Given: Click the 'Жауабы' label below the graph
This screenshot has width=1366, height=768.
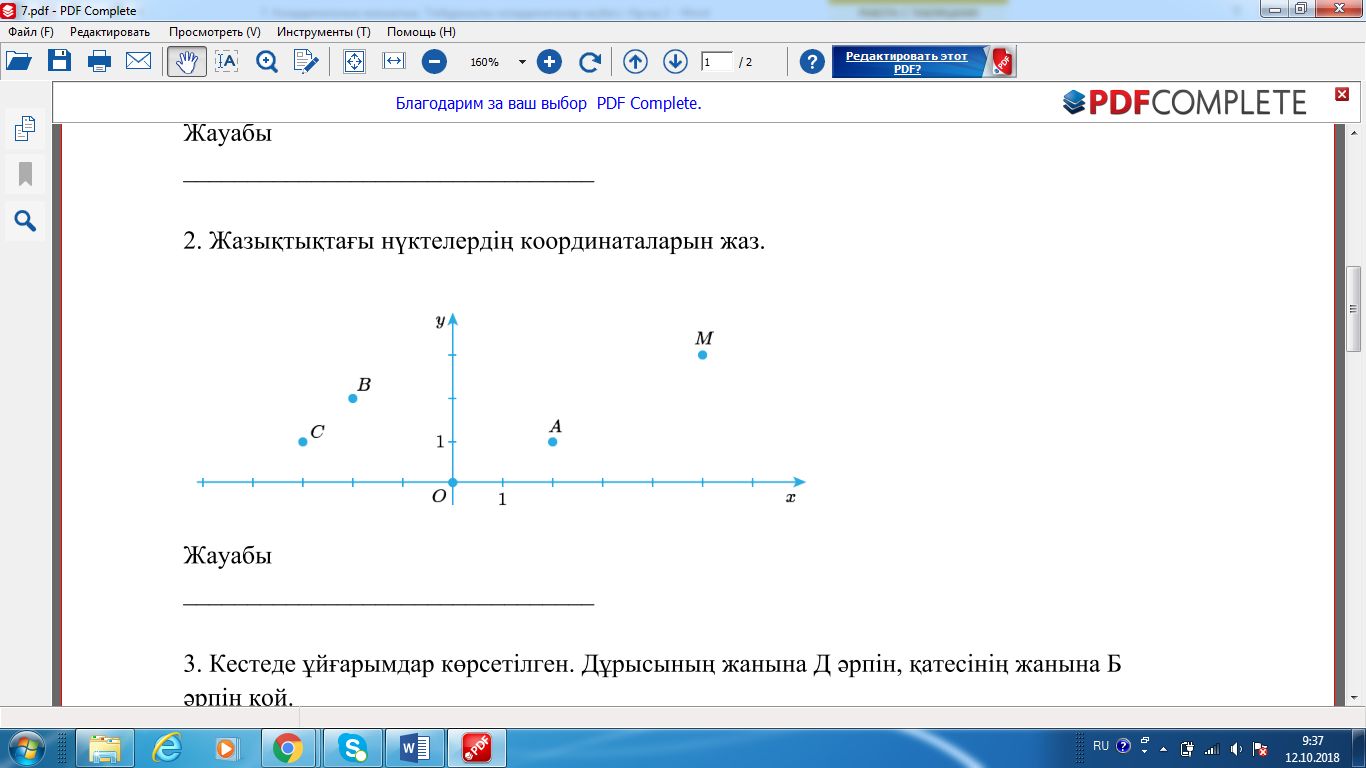Looking at the screenshot, I should pyautogui.click(x=228, y=555).
